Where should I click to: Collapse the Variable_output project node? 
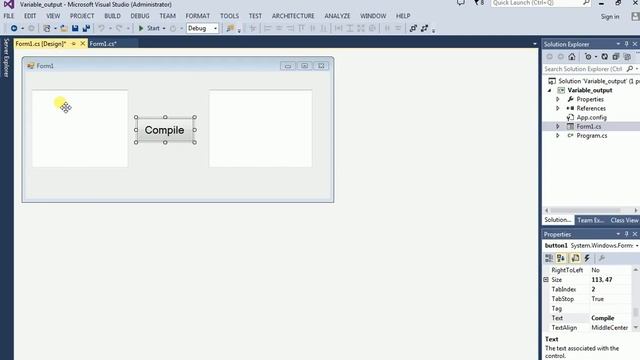pos(549,91)
